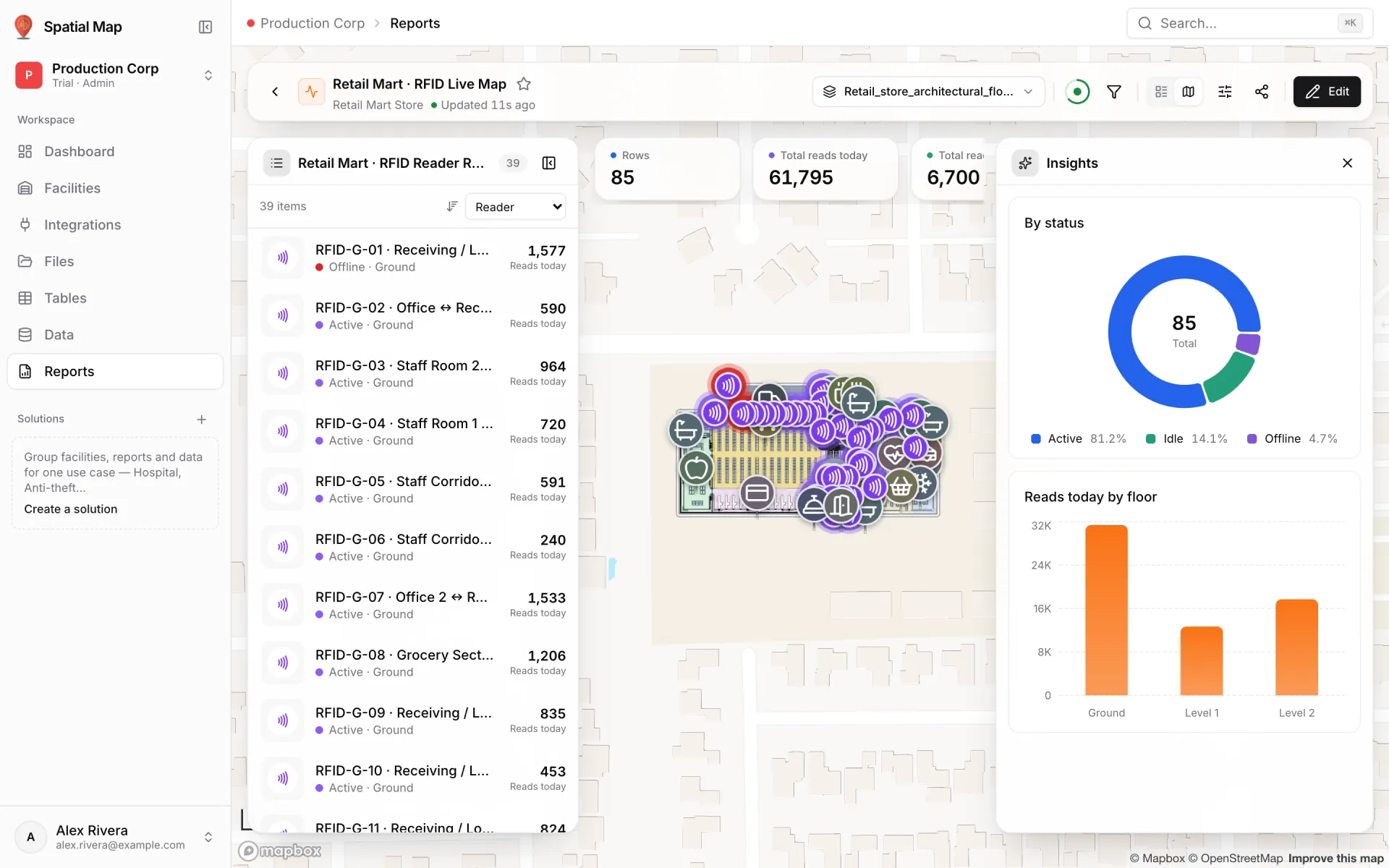Toggle the live update green indicator

click(x=1077, y=92)
